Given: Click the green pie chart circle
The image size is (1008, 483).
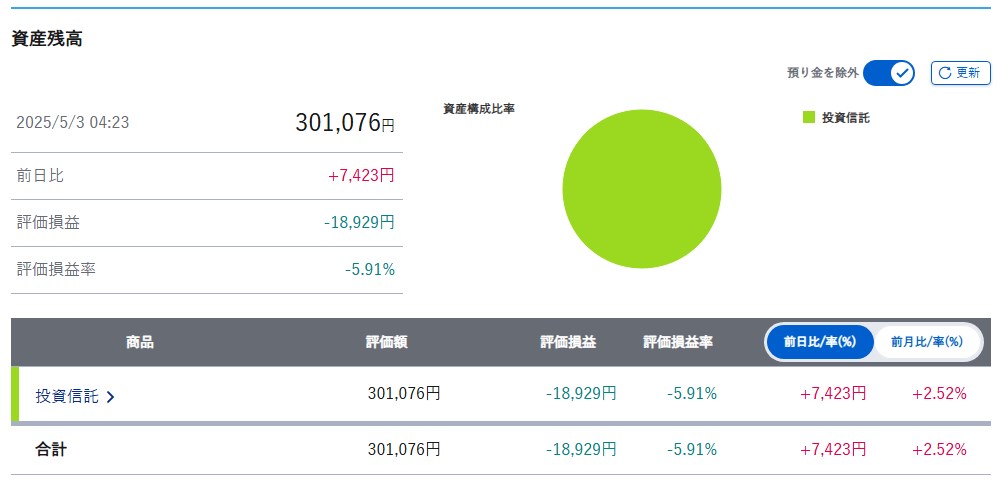Looking at the screenshot, I should [642, 188].
